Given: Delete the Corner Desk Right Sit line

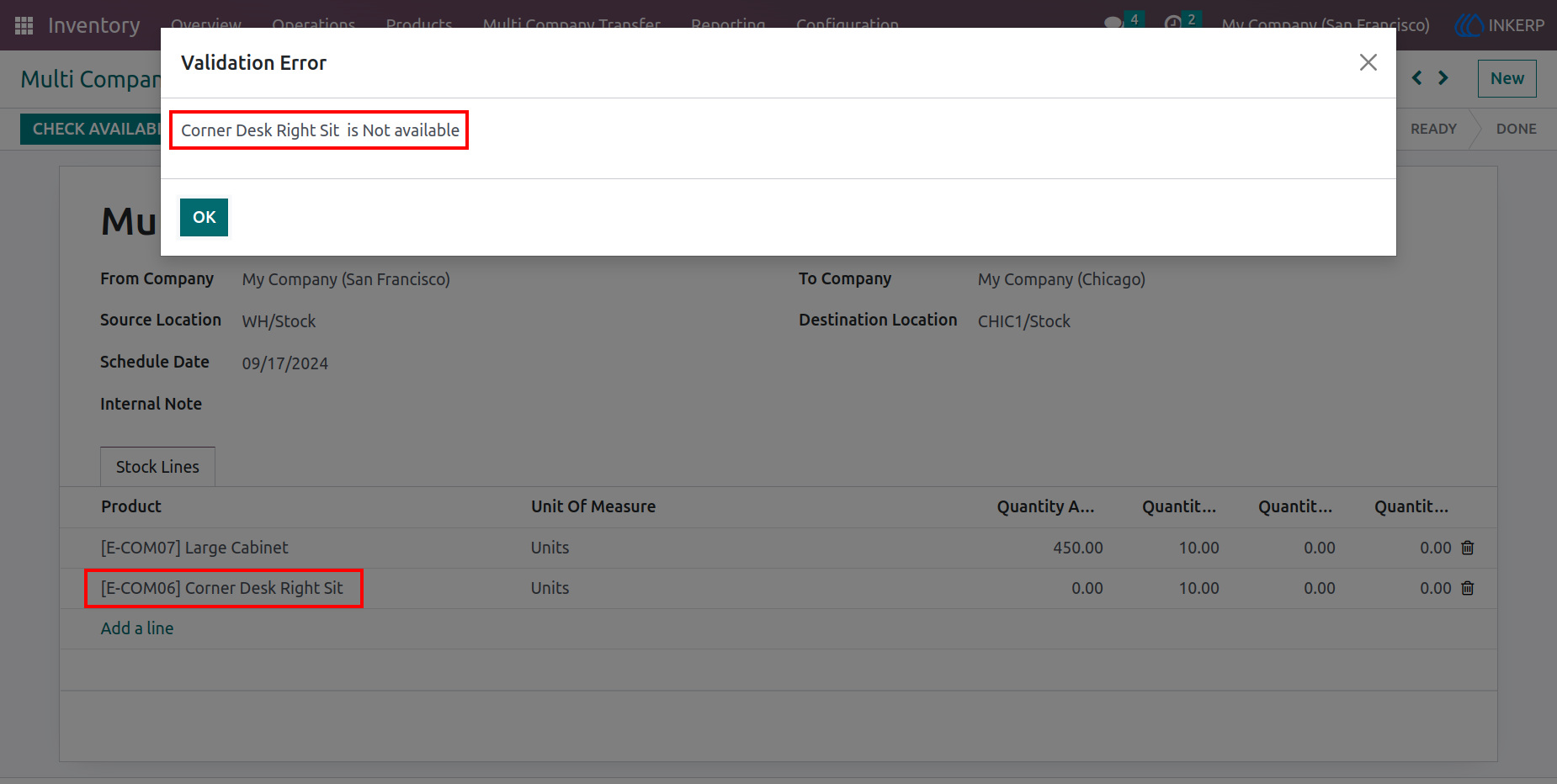Looking at the screenshot, I should 1468,588.
